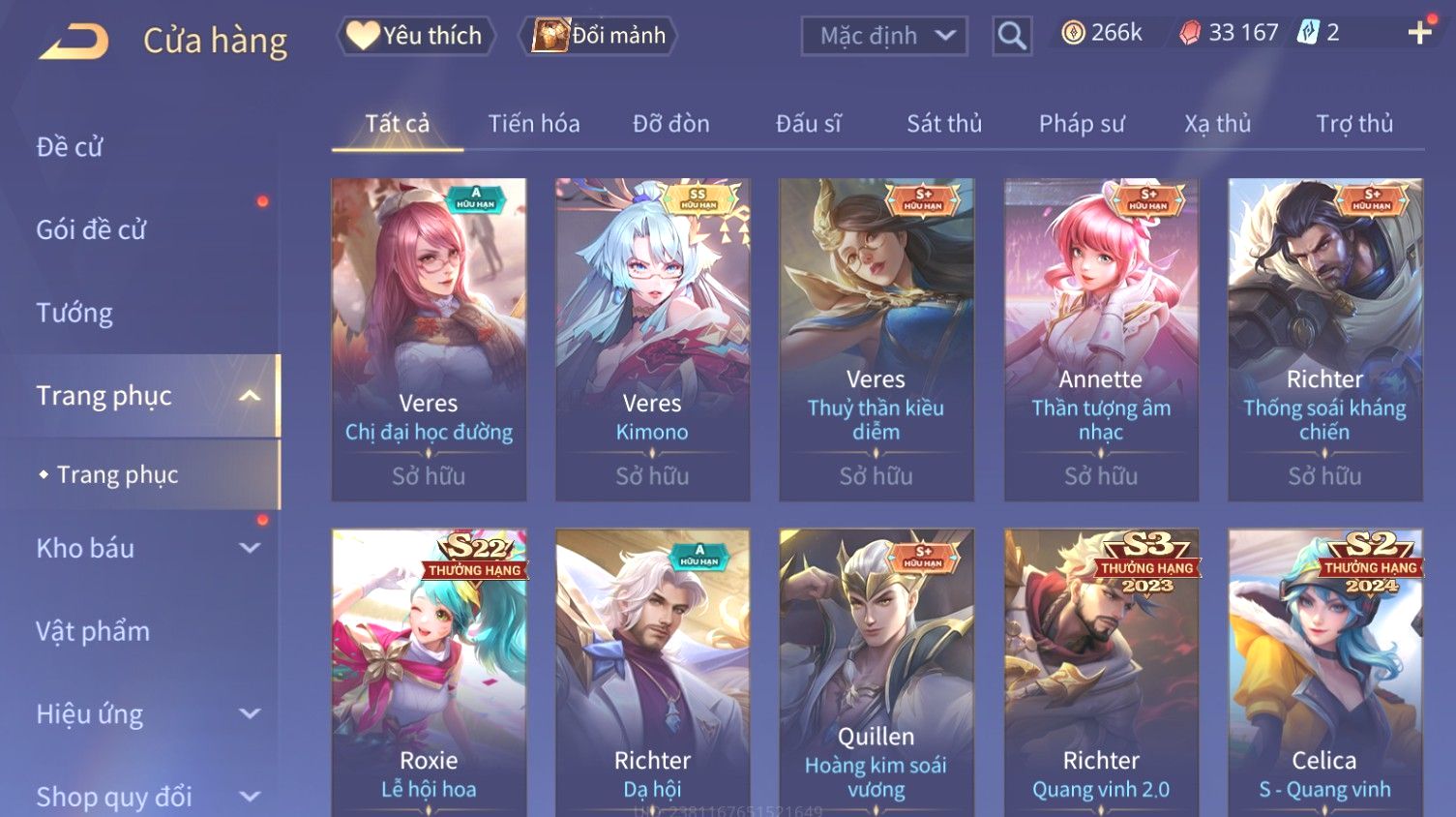This screenshot has width=1456, height=817.
Task: Open Yêu thích favorites heart button
Action: click(416, 36)
